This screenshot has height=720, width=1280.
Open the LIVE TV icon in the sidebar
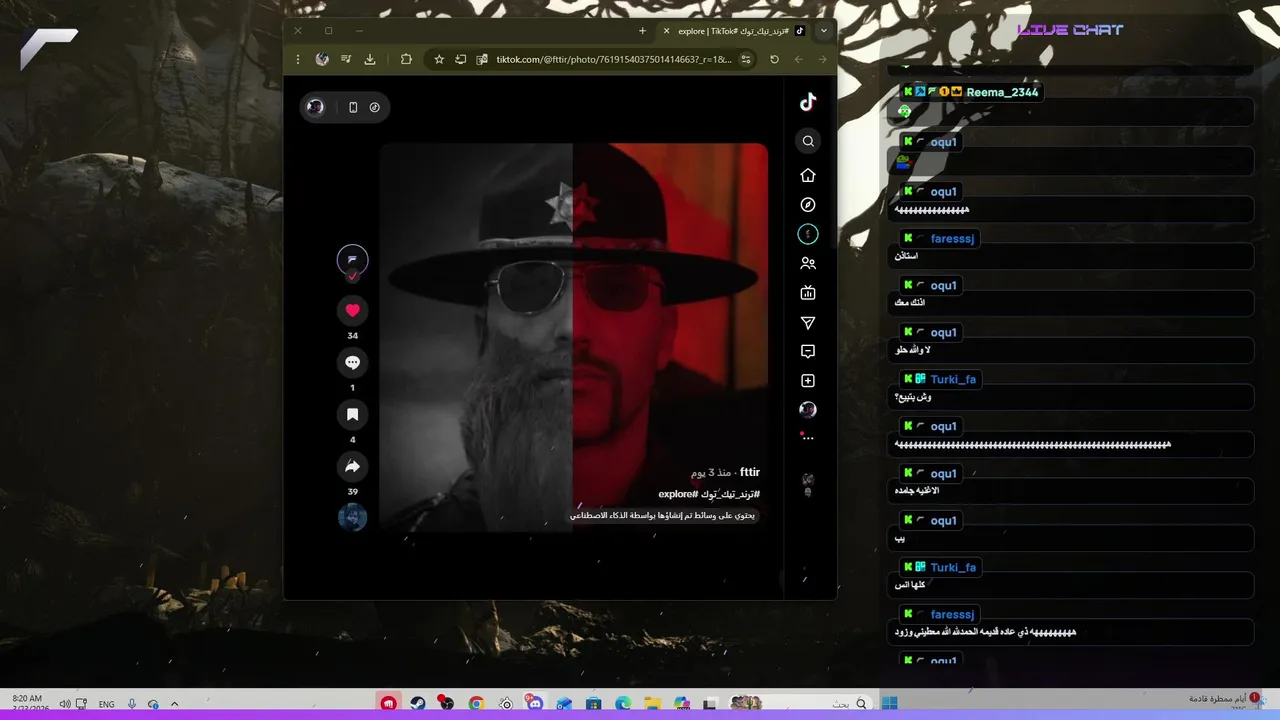(808, 293)
